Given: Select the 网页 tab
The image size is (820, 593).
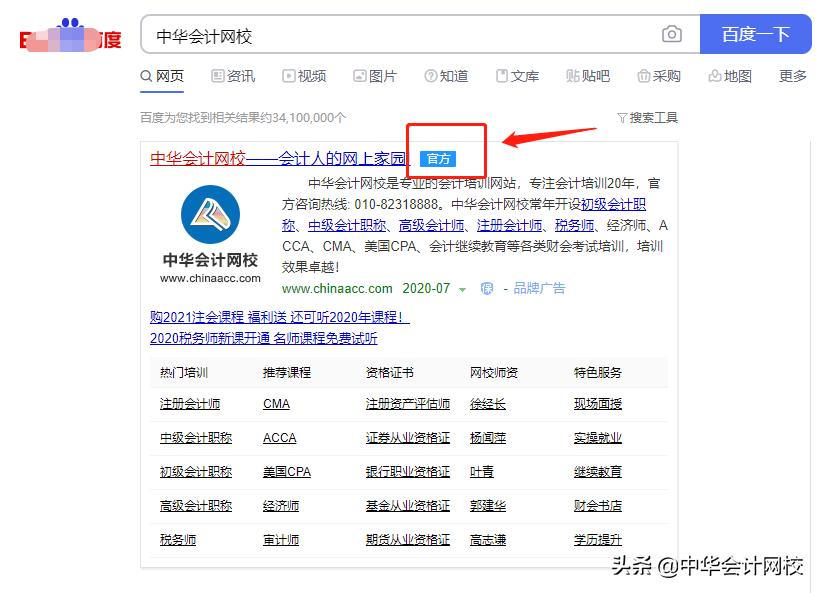Looking at the screenshot, I should pos(162,76).
